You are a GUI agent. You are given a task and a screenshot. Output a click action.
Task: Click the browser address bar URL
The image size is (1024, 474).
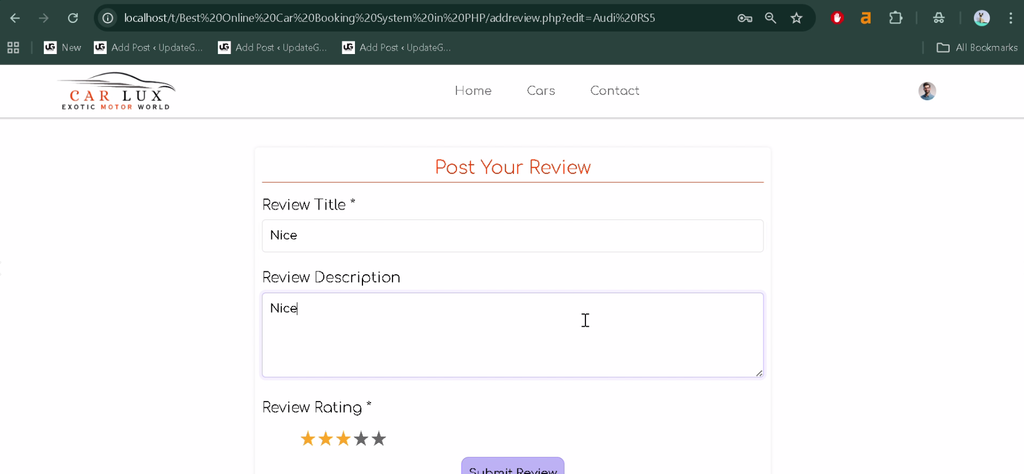[389, 18]
